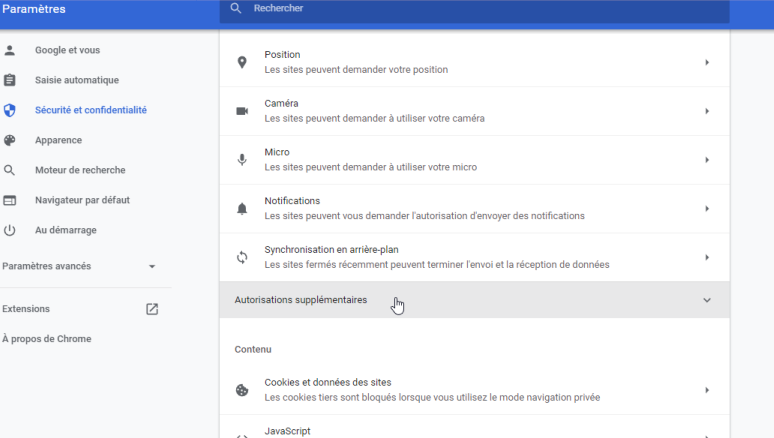Open Apparence settings in sidebar
Image resolution: width=774 pixels, height=438 pixels.
tap(58, 140)
